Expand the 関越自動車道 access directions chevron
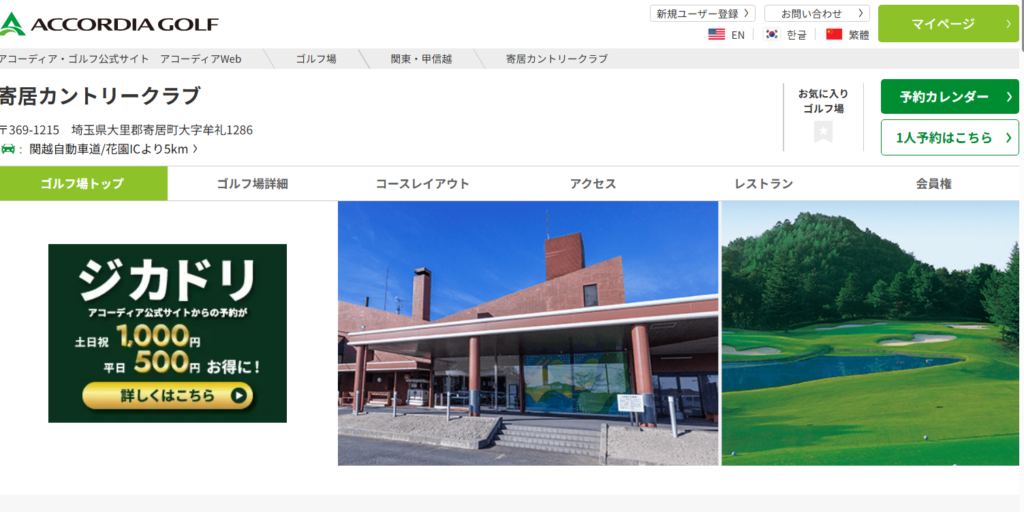 click(x=195, y=149)
